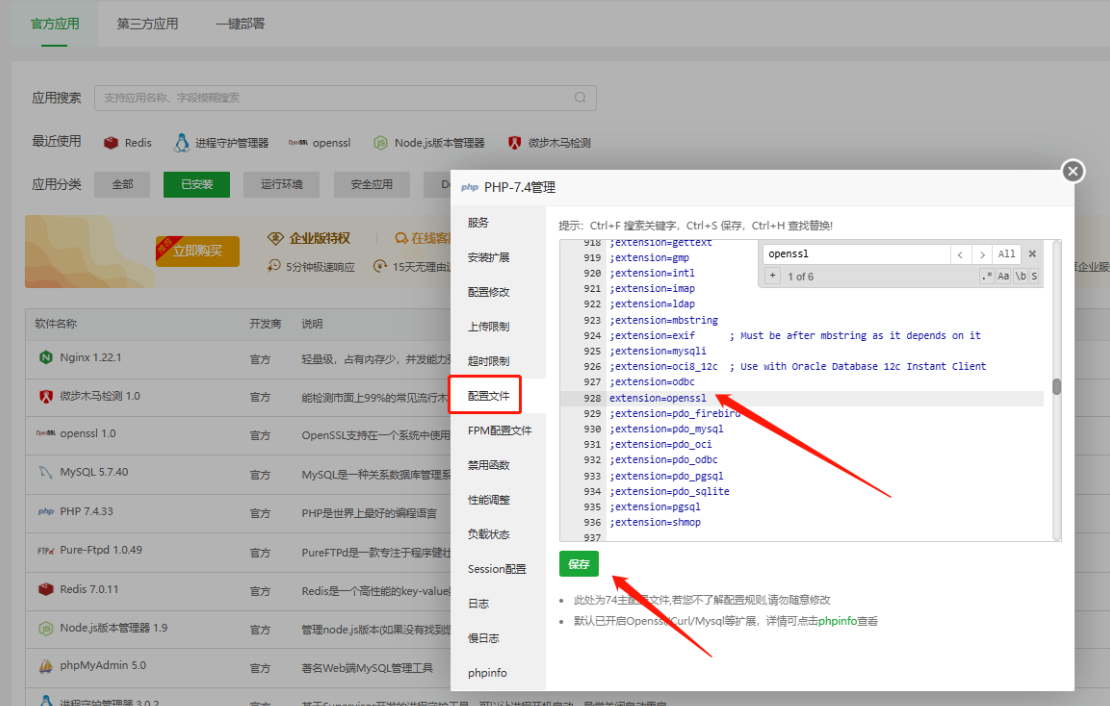Close the editor search box
Image resolution: width=1110 pixels, height=706 pixels.
[1032, 254]
